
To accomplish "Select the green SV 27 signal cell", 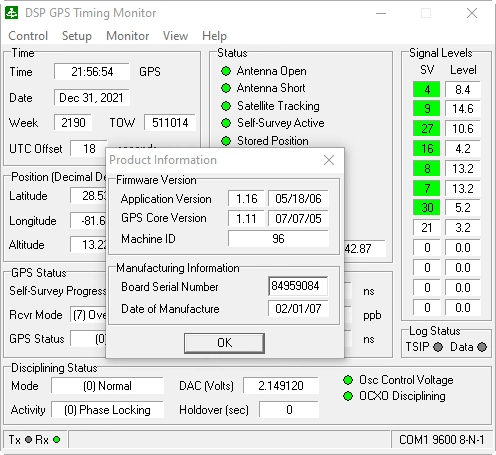I will pyautogui.click(x=427, y=128).
